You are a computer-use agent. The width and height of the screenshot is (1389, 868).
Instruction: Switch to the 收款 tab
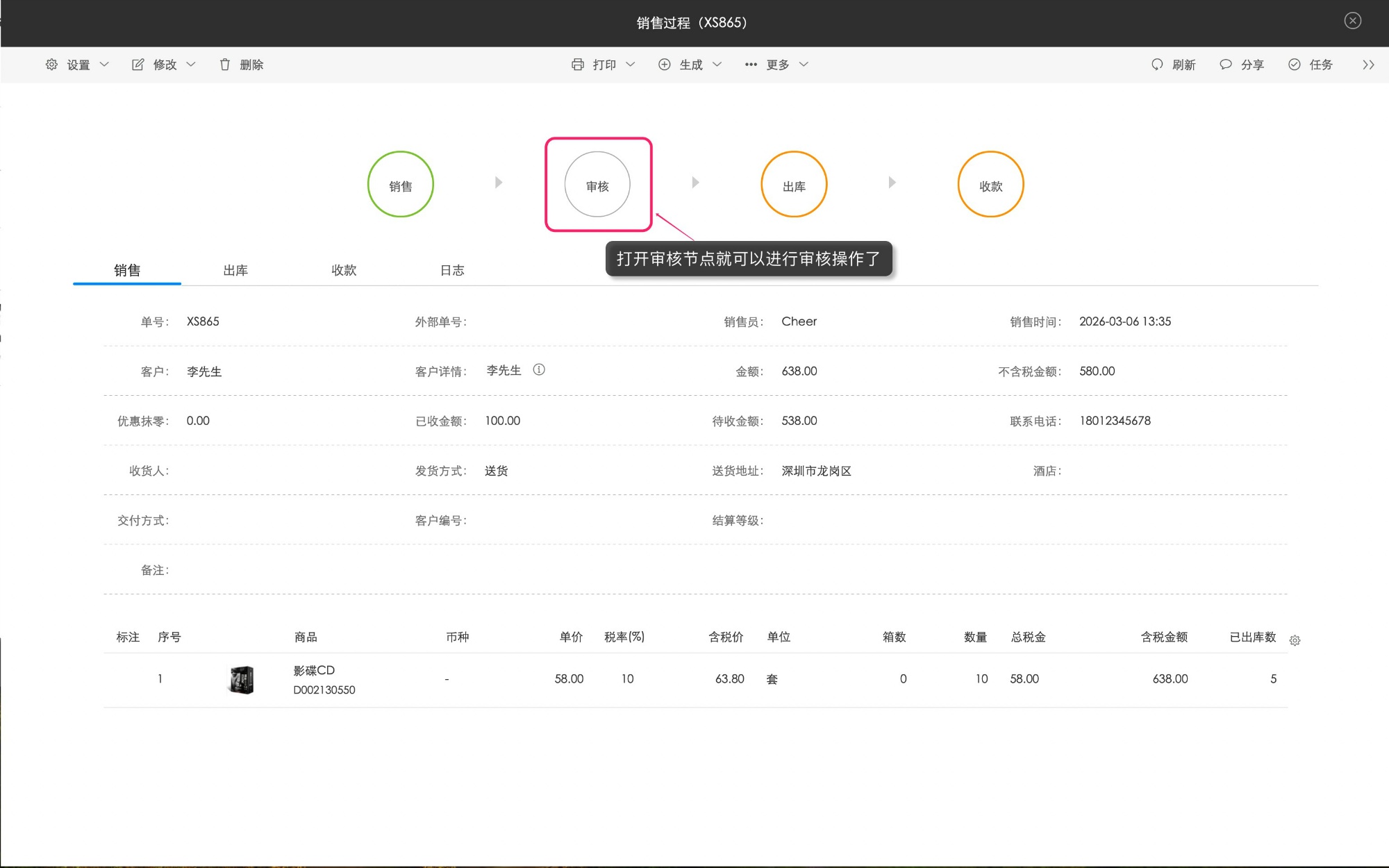click(344, 270)
